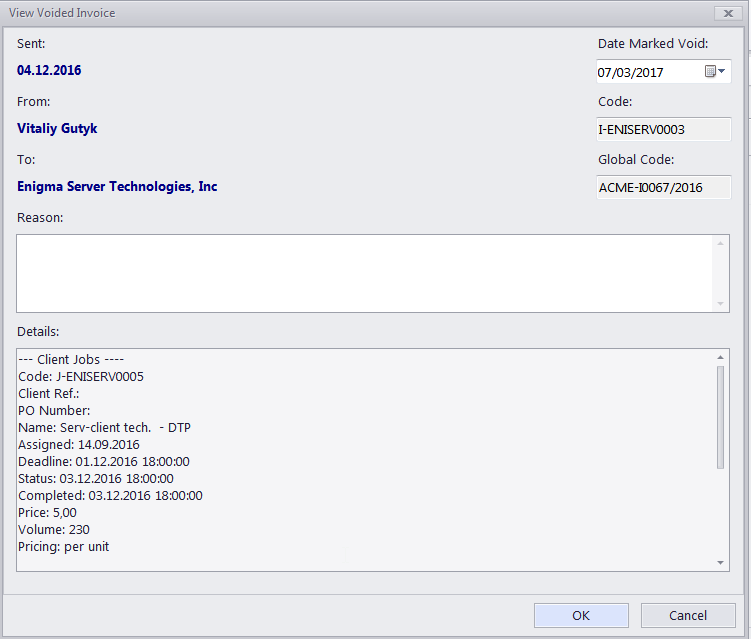This screenshot has width=751, height=639.
Task: Click the Details scrollbar up arrow
Action: (x=720, y=357)
